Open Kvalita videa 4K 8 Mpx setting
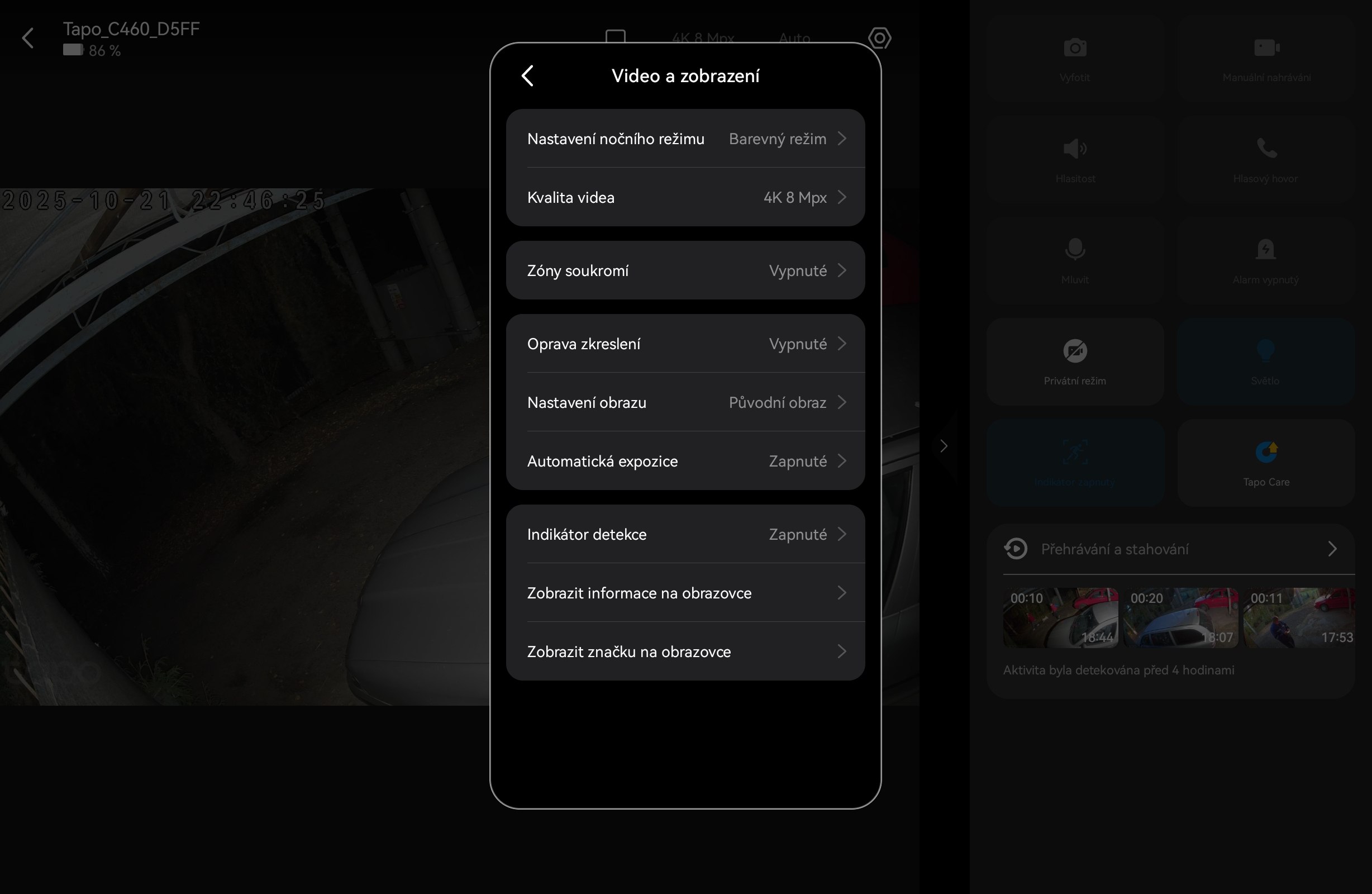This screenshot has height=894, width=1372. click(x=685, y=198)
